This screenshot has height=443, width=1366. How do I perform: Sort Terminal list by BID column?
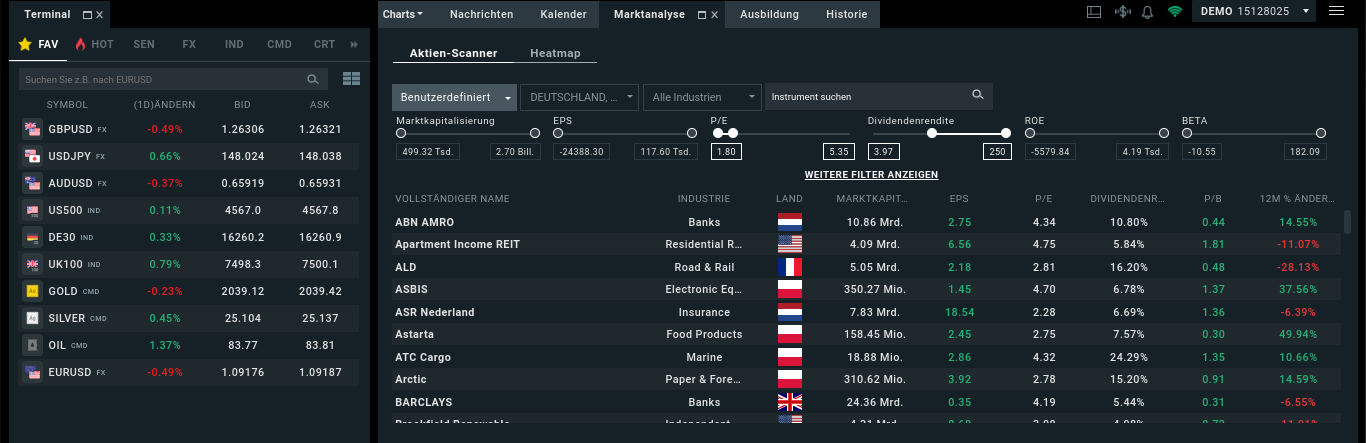pos(242,105)
